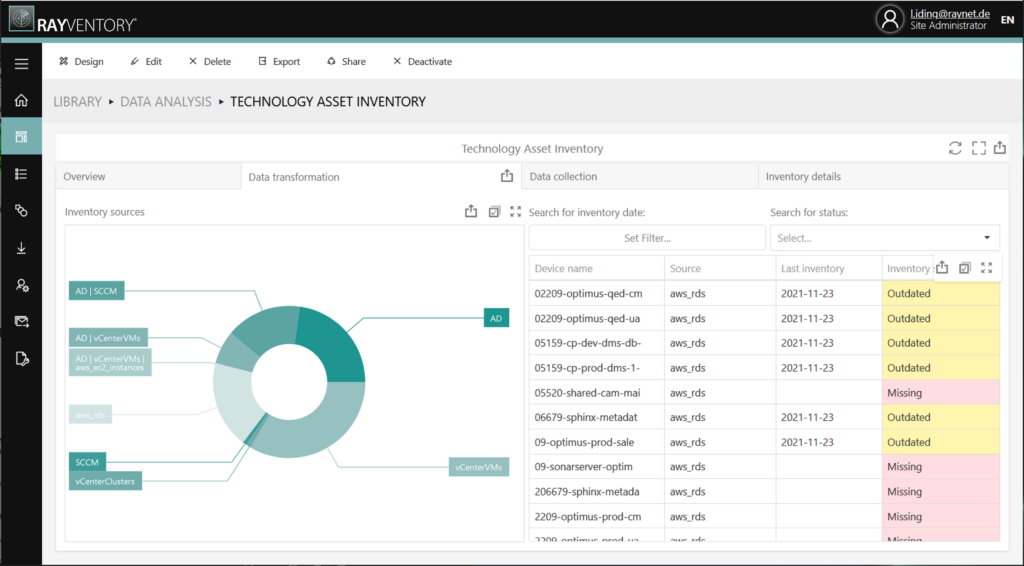Open the hamburger menu in sidebar

pyautogui.click(x=22, y=63)
